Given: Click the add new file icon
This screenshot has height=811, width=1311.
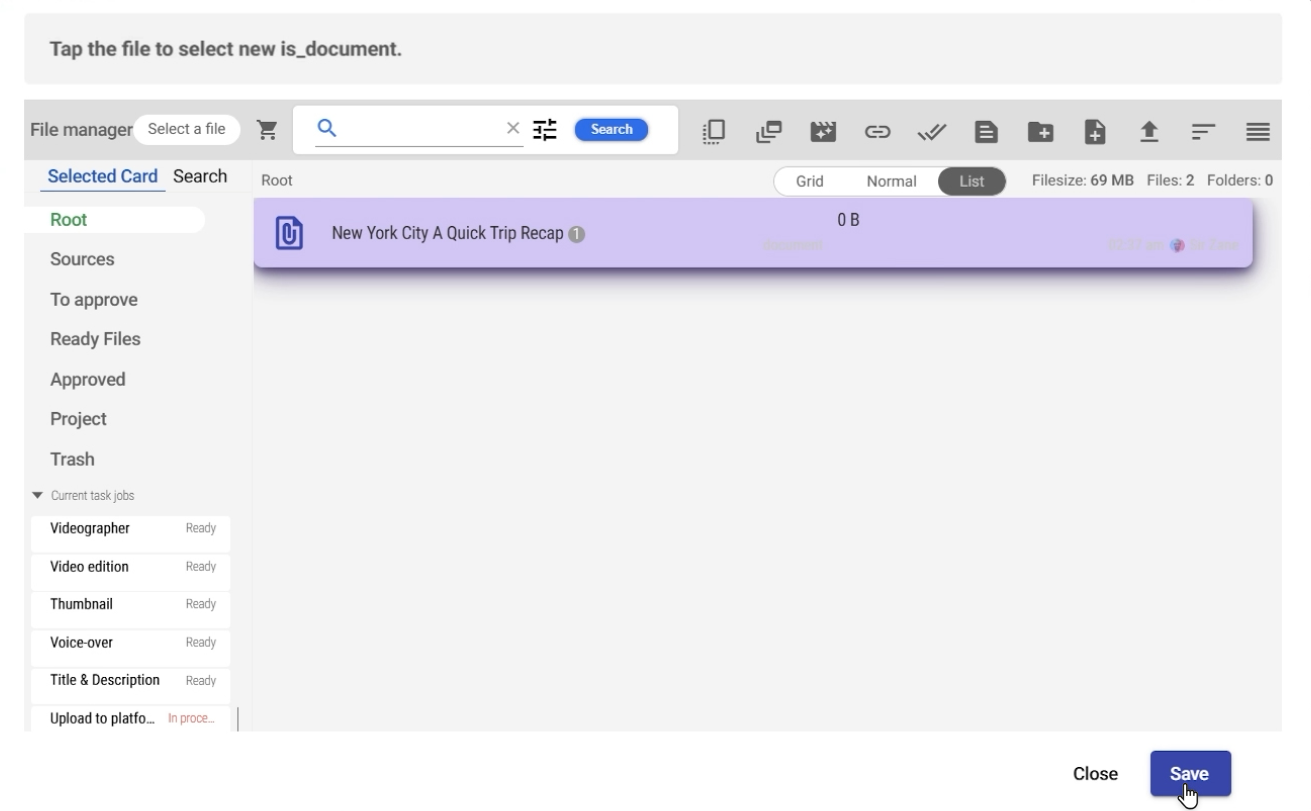Looking at the screenshot, I should (x=1095, y=131).
